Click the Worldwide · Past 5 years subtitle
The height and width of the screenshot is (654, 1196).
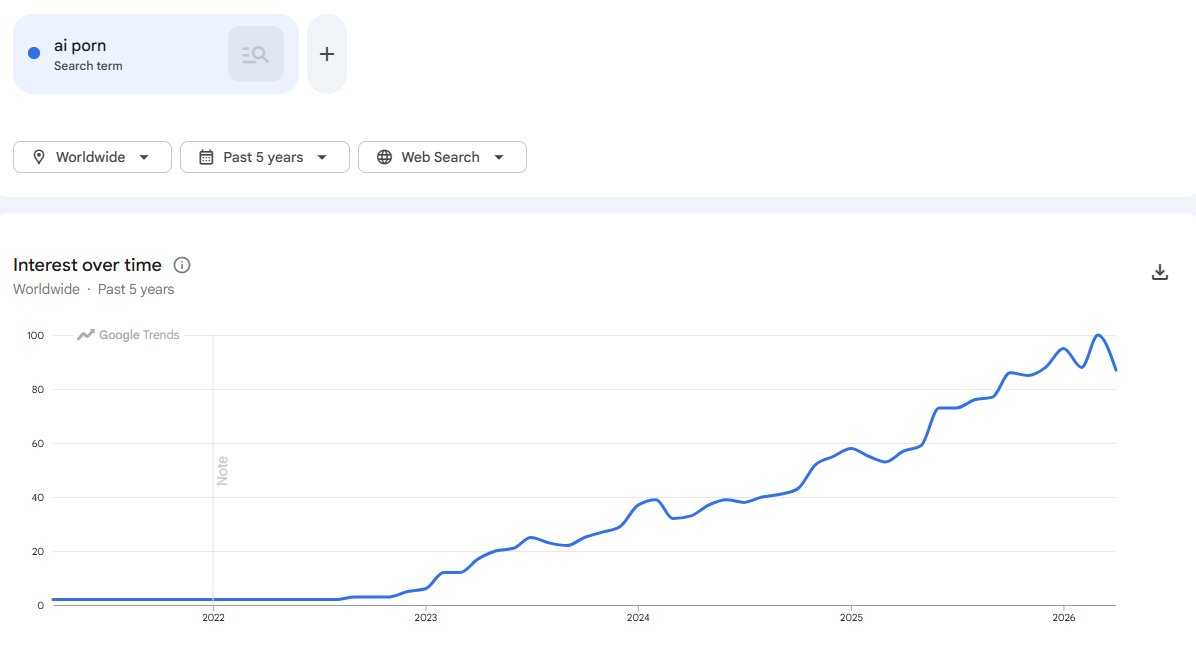(94, 289)
